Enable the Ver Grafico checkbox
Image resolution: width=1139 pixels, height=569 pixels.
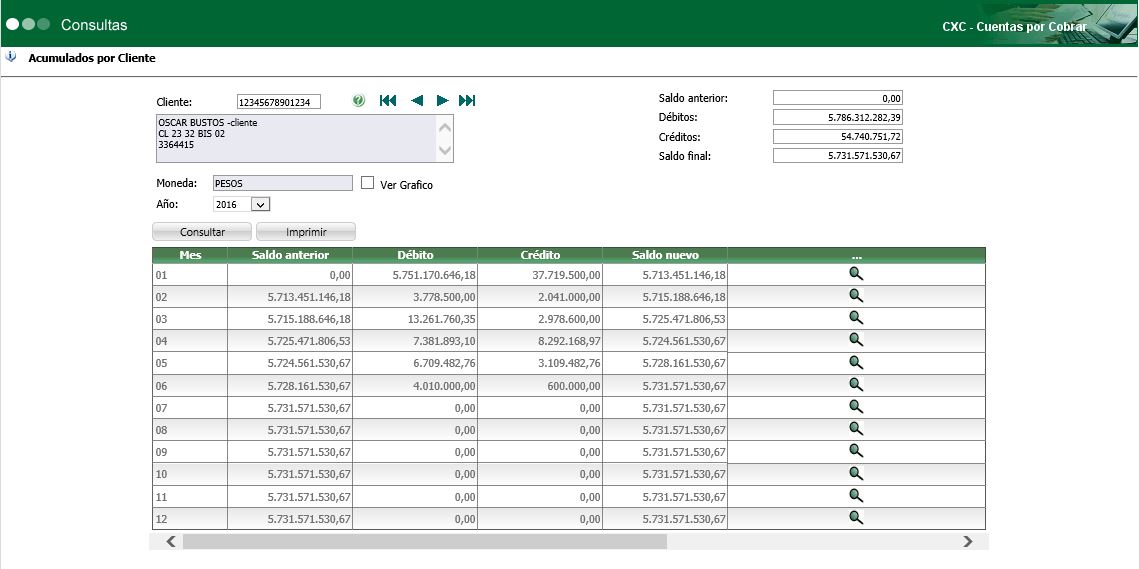[x=367, y=183]
